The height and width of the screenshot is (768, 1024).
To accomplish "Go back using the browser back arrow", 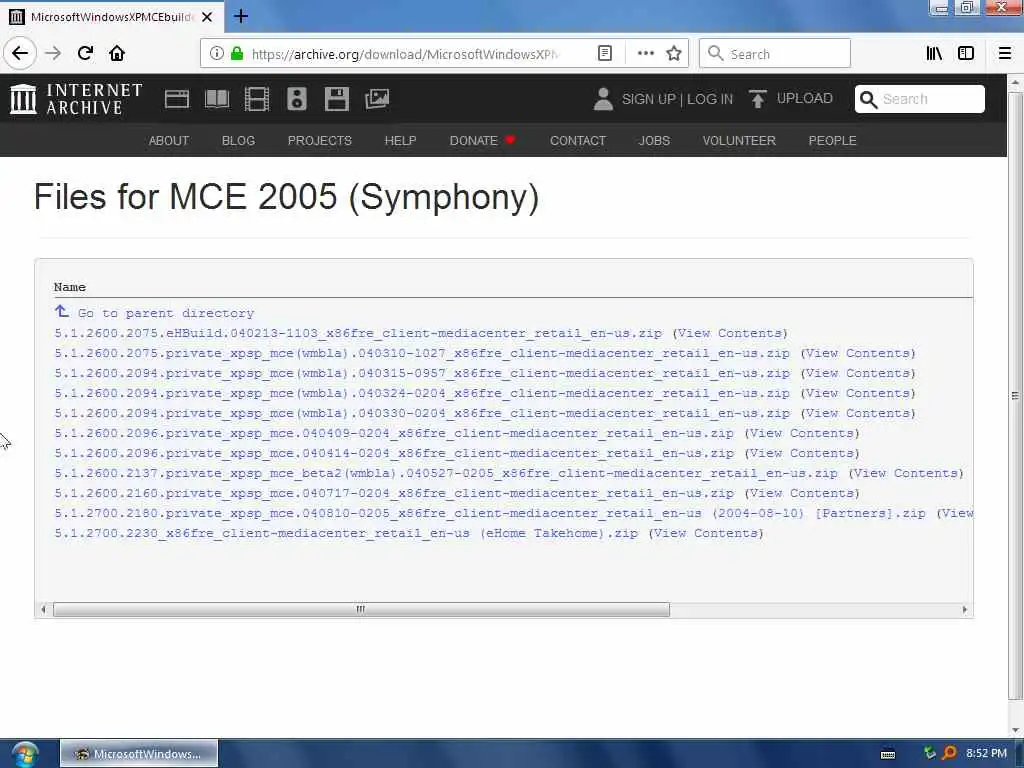I will [20, 53].
